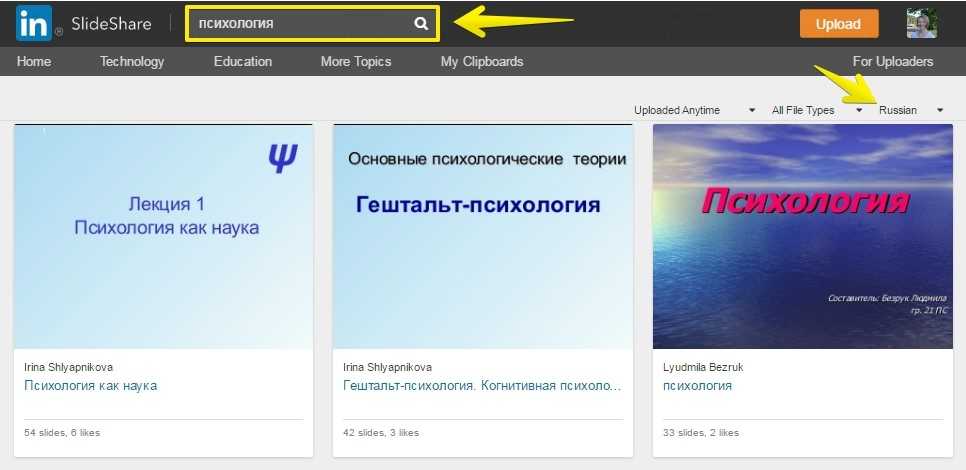Open the user profile avatar
Image resolution: width=966 pixels, height=470 pixels.
click(x=921, y=24)
